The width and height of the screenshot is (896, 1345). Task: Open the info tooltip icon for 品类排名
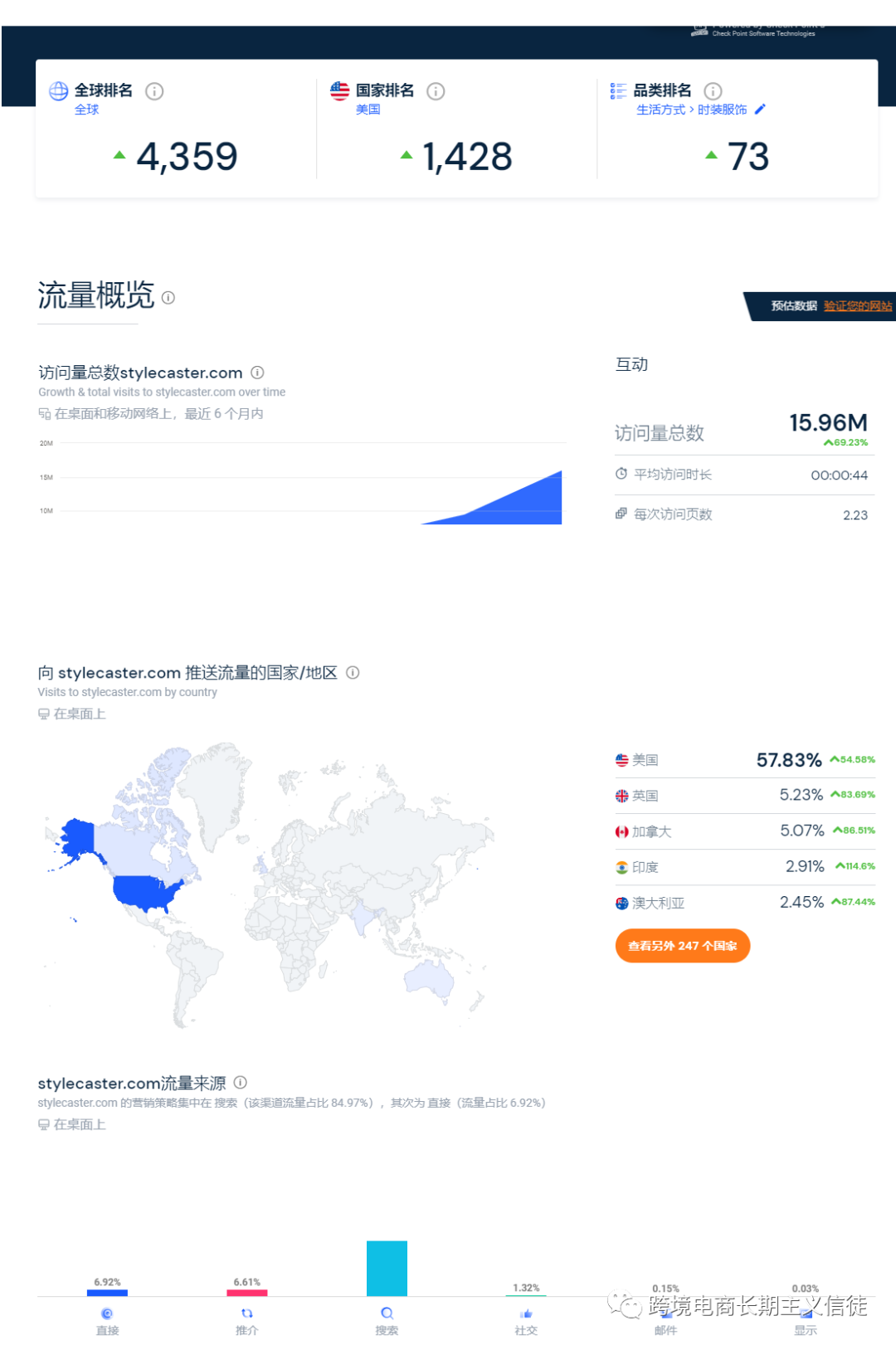(x=713, y=91)
